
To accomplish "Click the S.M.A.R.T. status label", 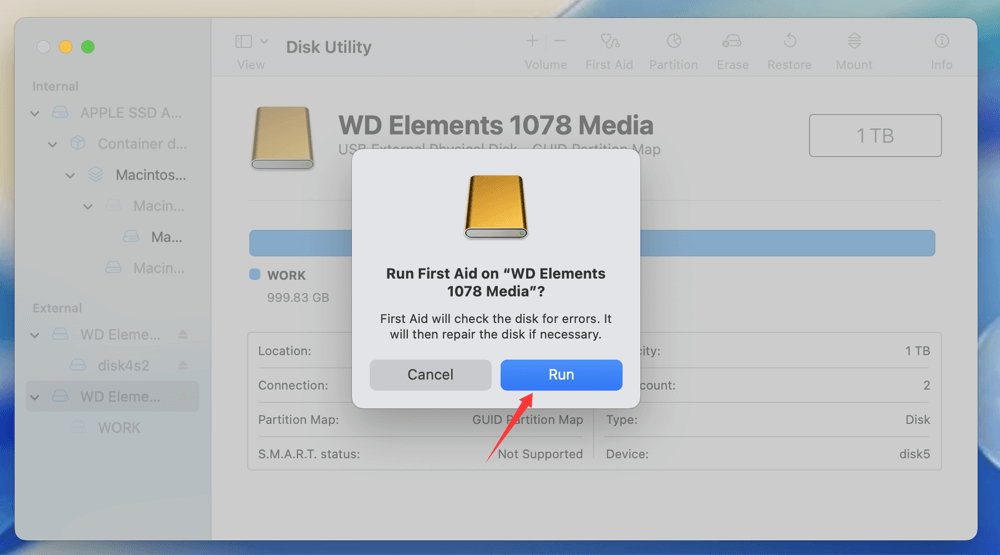I will [x=309, y=454].
